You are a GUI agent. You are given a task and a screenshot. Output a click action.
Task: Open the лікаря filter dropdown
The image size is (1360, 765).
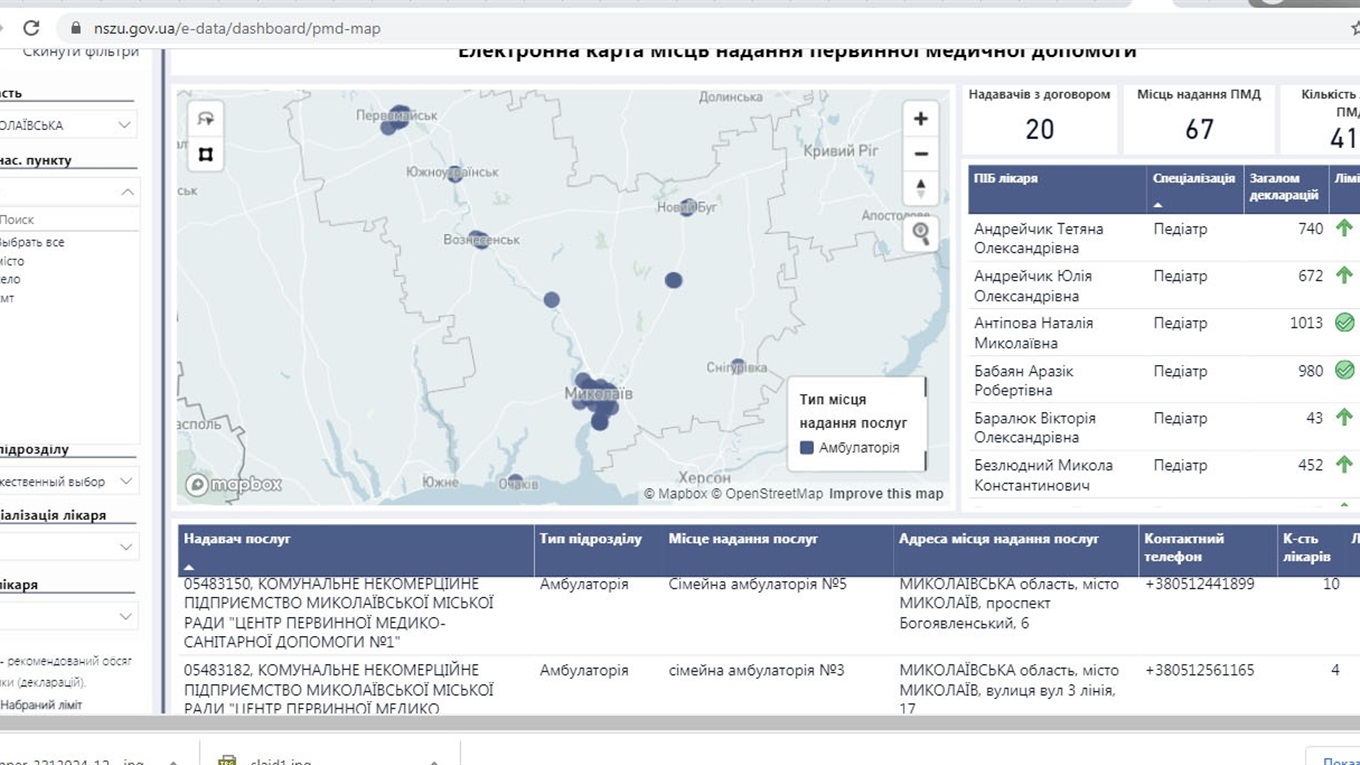[x=68, y=616]
